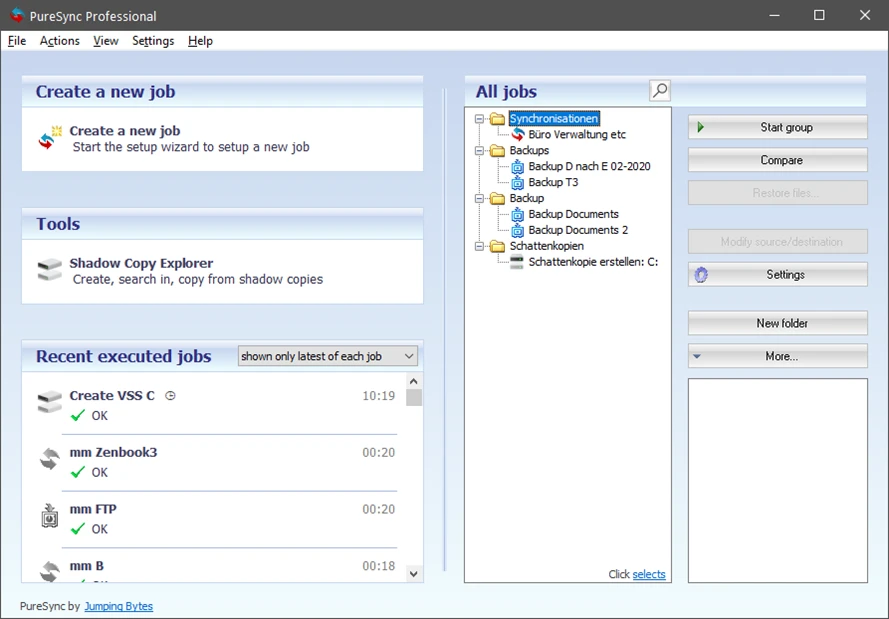
Task: Select the Büro Verwaltung etc job
Action: pos(577,134)
